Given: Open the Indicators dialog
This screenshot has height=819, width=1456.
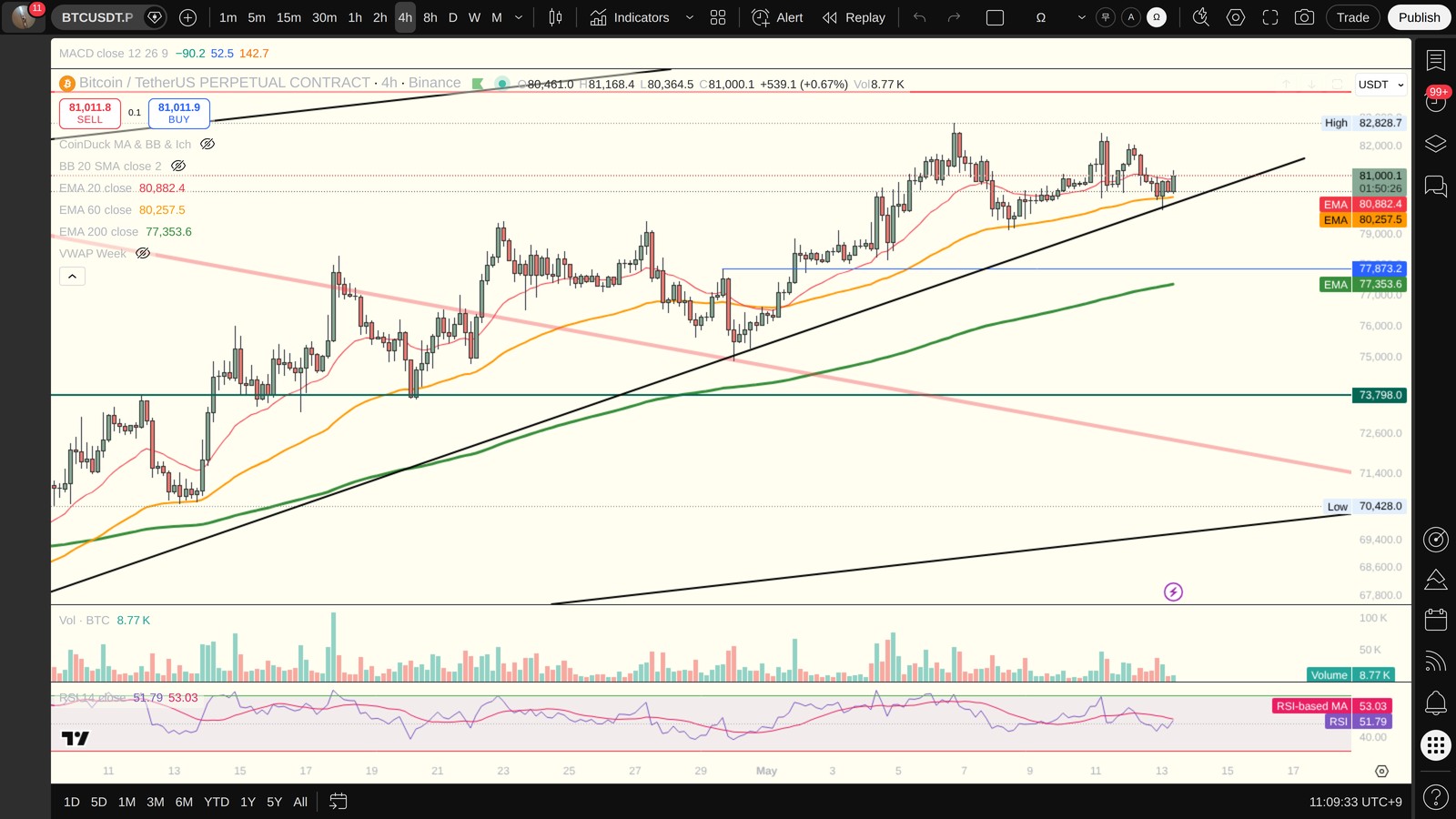Looking at the screenshot, I should point(630,17).
